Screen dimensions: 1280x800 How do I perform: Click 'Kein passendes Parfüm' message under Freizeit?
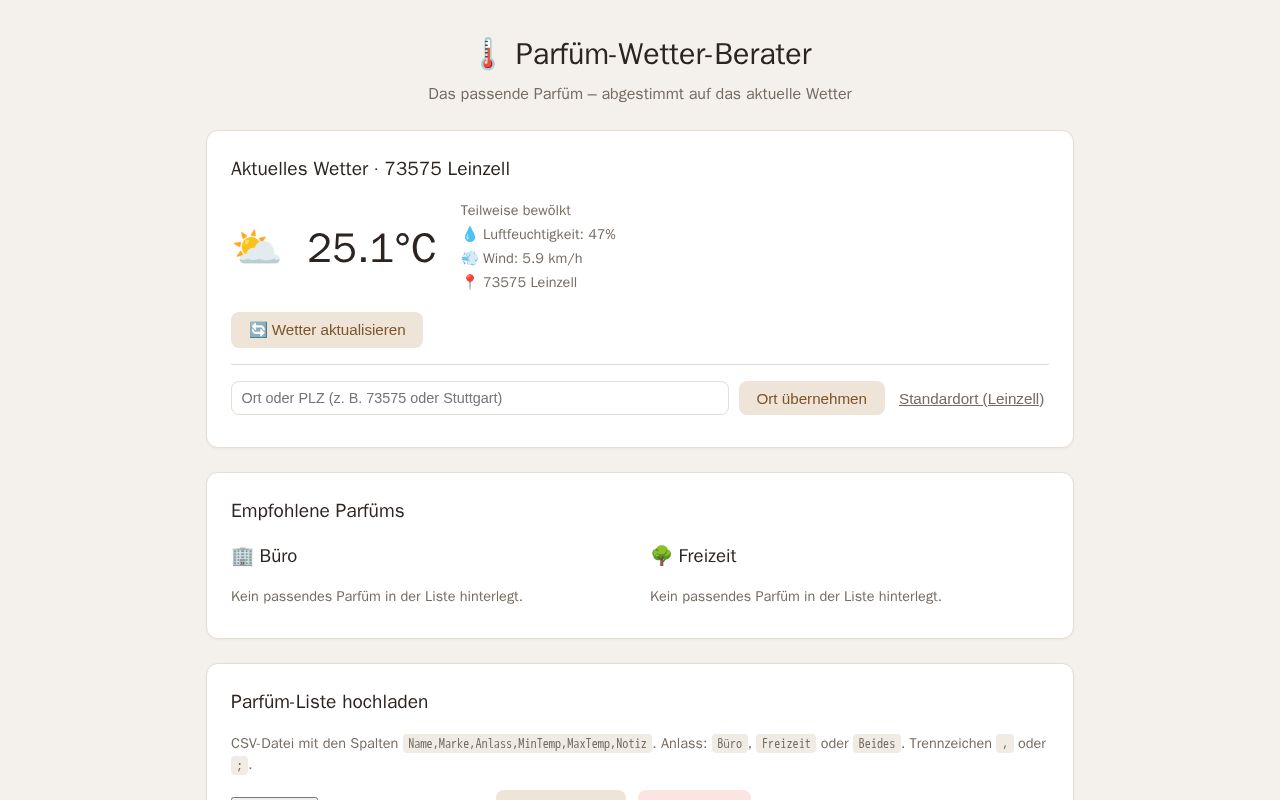[796, 596]
